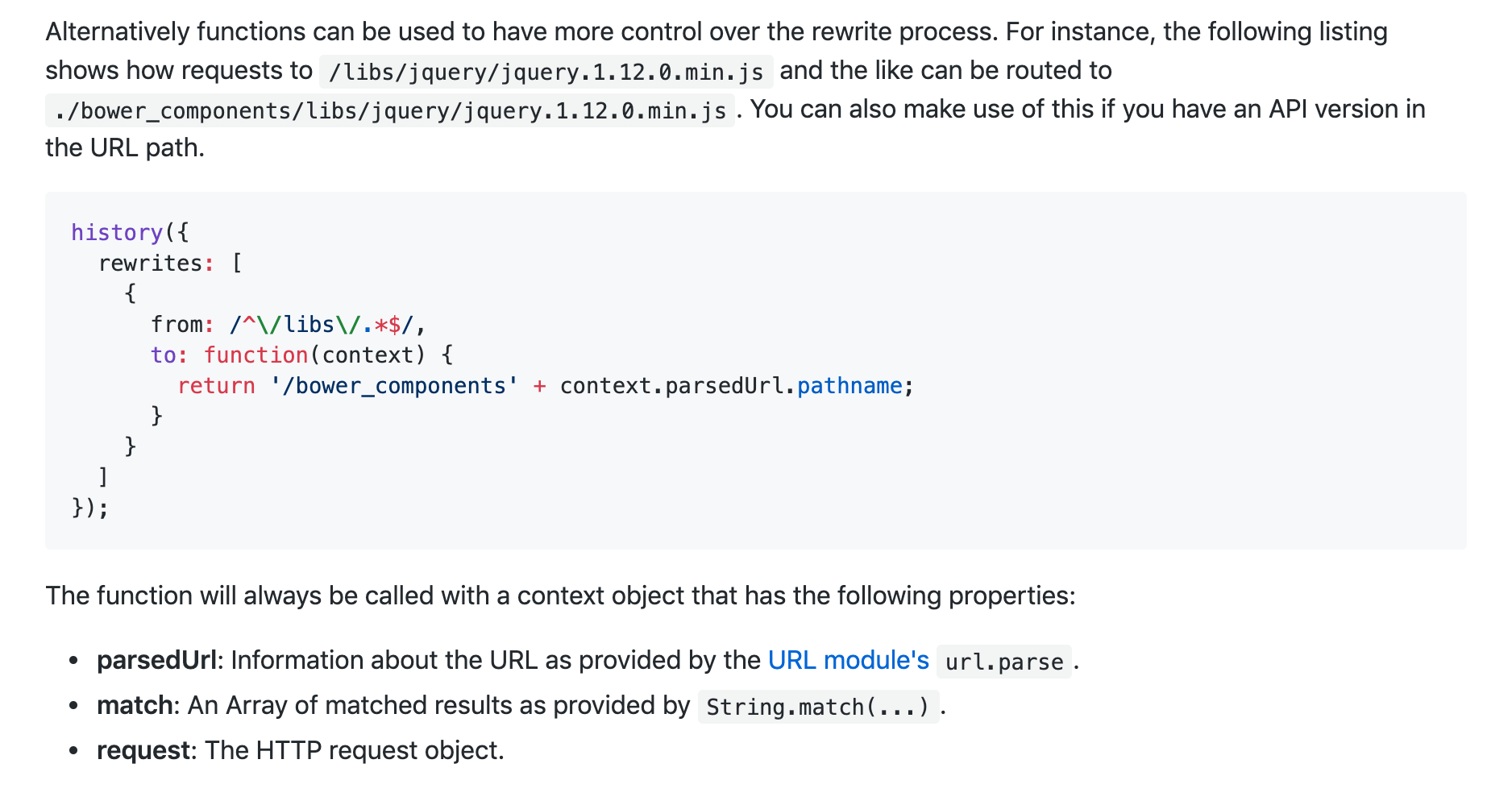This screenshot has width=1512, height=801.
Task: Click the /libs/jquery/jquery.1.12.0.min.js inline code
Action: (546, 73)
